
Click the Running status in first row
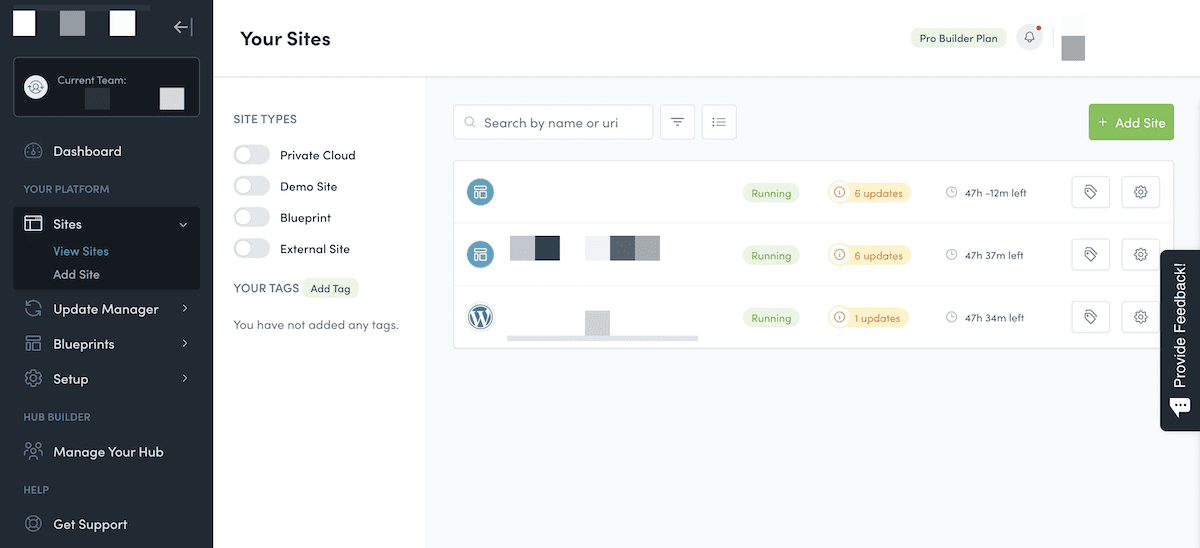pyautogui.click(x=771, y=193)
